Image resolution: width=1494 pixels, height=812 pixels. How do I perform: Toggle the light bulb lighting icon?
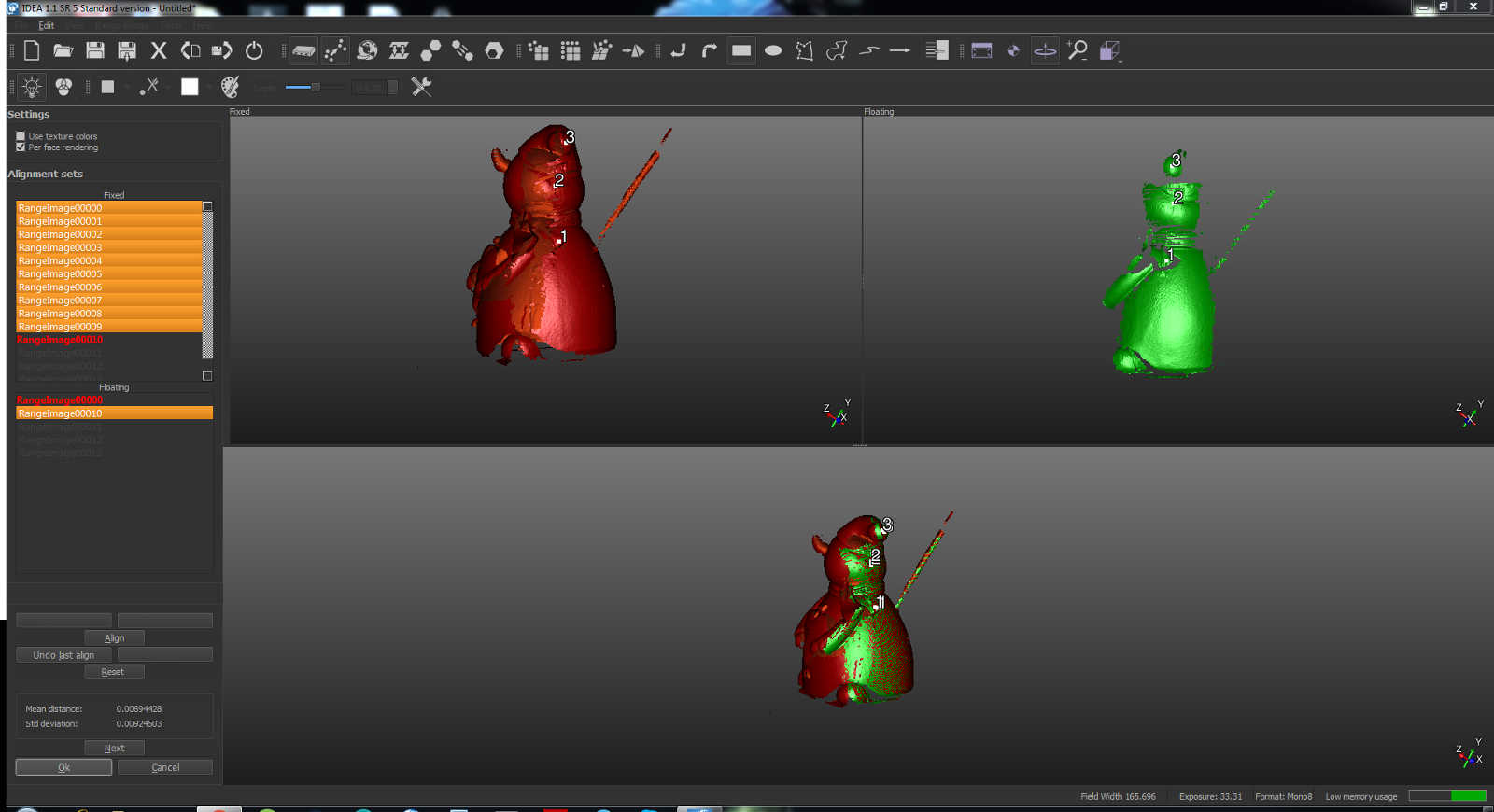point(32,87)
